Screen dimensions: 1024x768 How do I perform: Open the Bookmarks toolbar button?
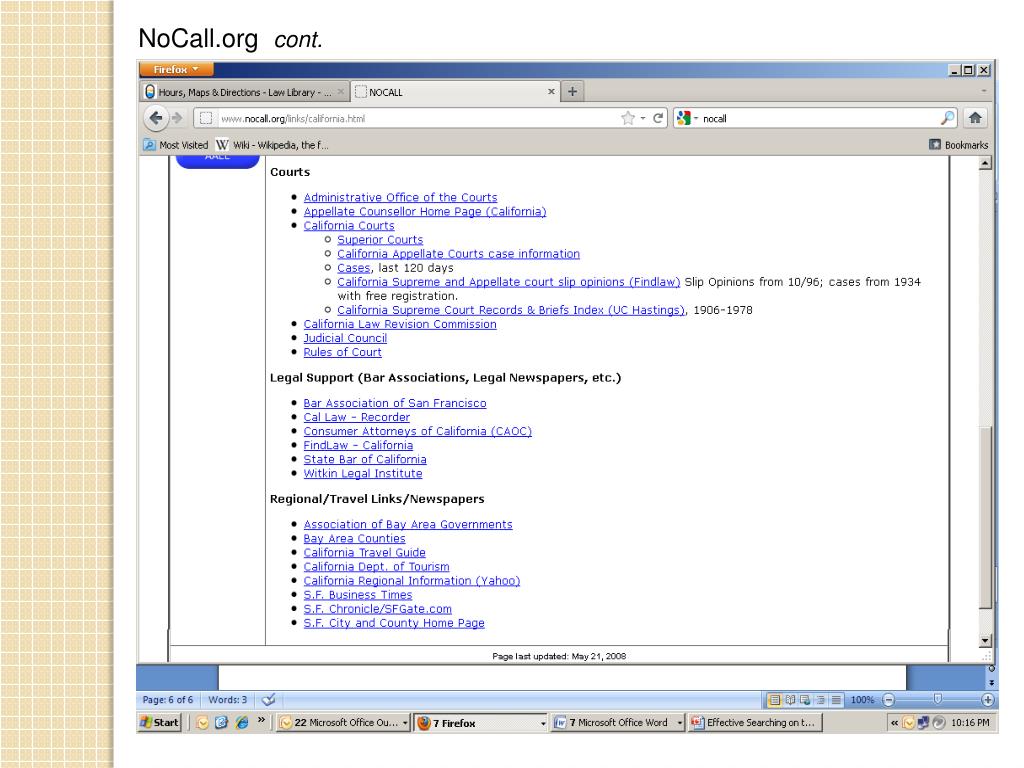(959, 145)
